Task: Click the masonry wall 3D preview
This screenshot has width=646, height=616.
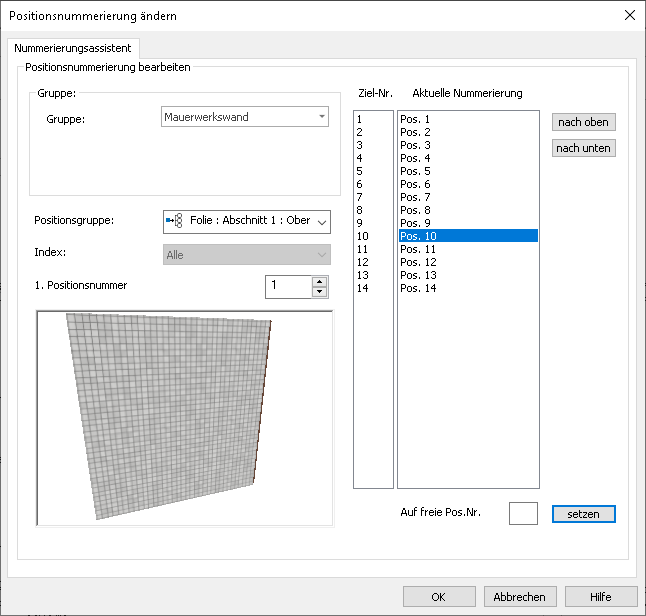Action: click(x=185, y=419)
